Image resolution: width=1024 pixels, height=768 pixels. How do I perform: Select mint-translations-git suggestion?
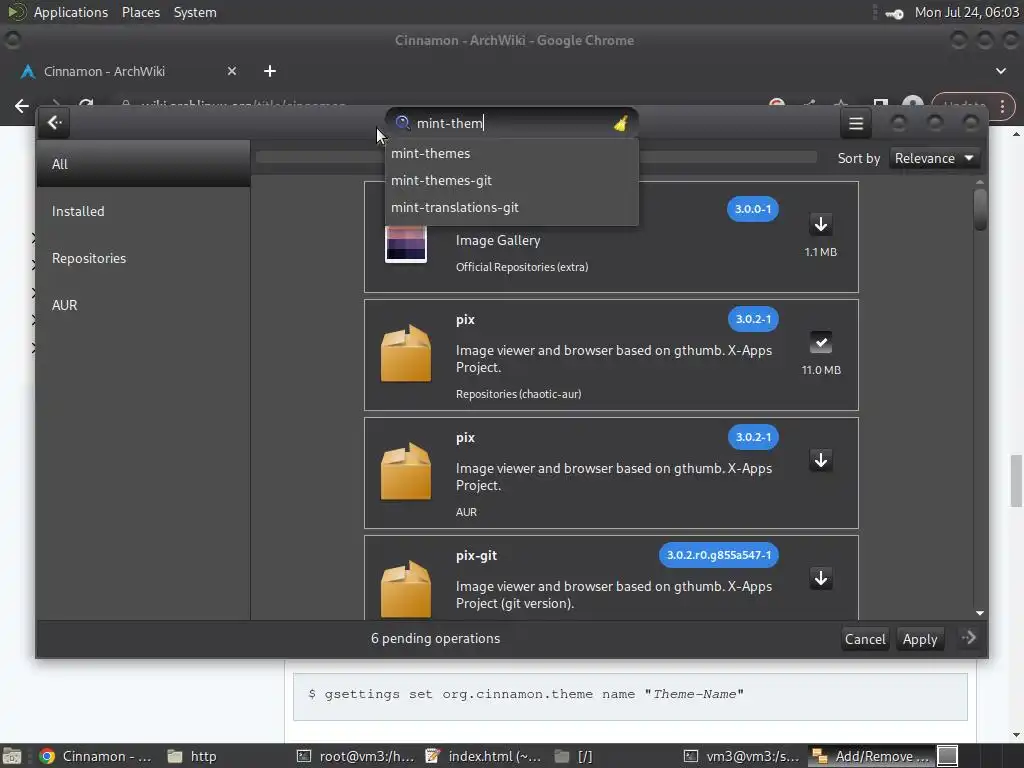click(x=511, y=207)
